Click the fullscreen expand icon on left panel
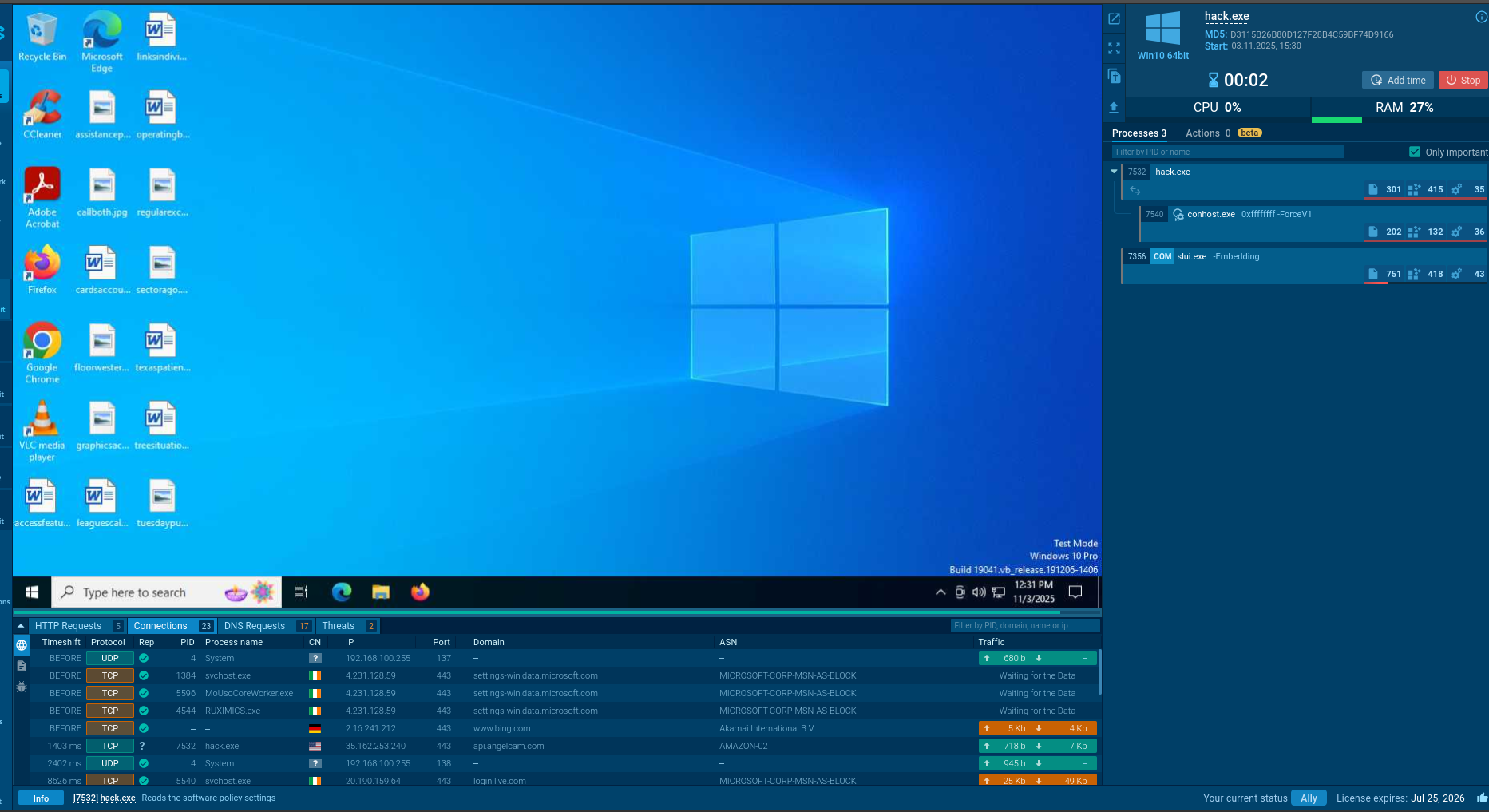The height and width of the screenshot is (812, 1489). (x=1113, y=48)
